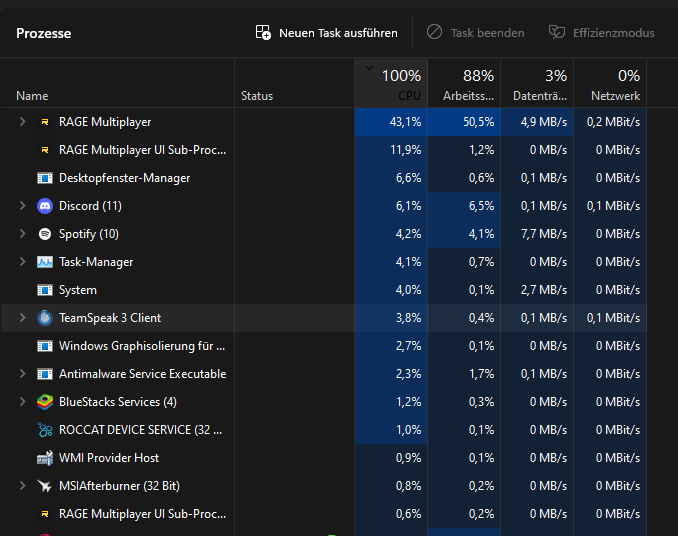Click the BlueStacks Services icon
The height and width of the screenshot is (536, 678).
point(45,402)
